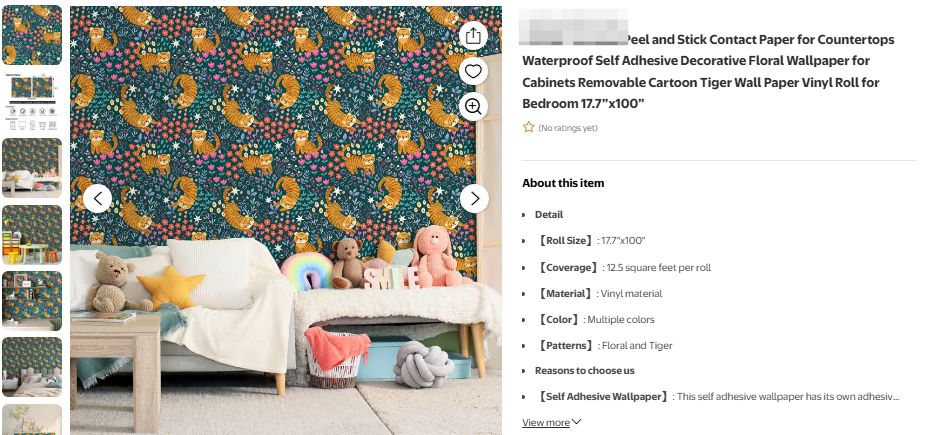Viewport: 936px width, 435px height.
Task: Select the first wallpaper pattern thumbnail
Action: coord(32,35)
